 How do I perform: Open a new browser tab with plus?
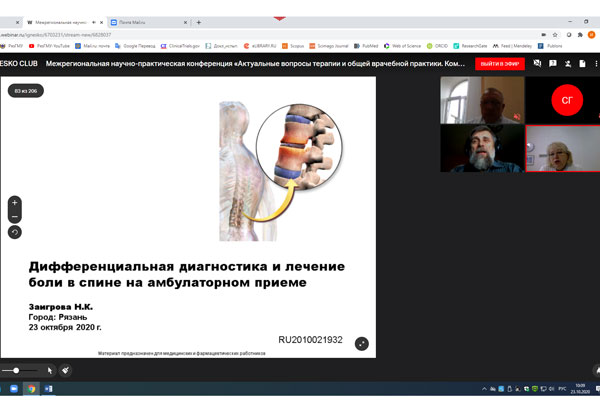click(199, 22)
